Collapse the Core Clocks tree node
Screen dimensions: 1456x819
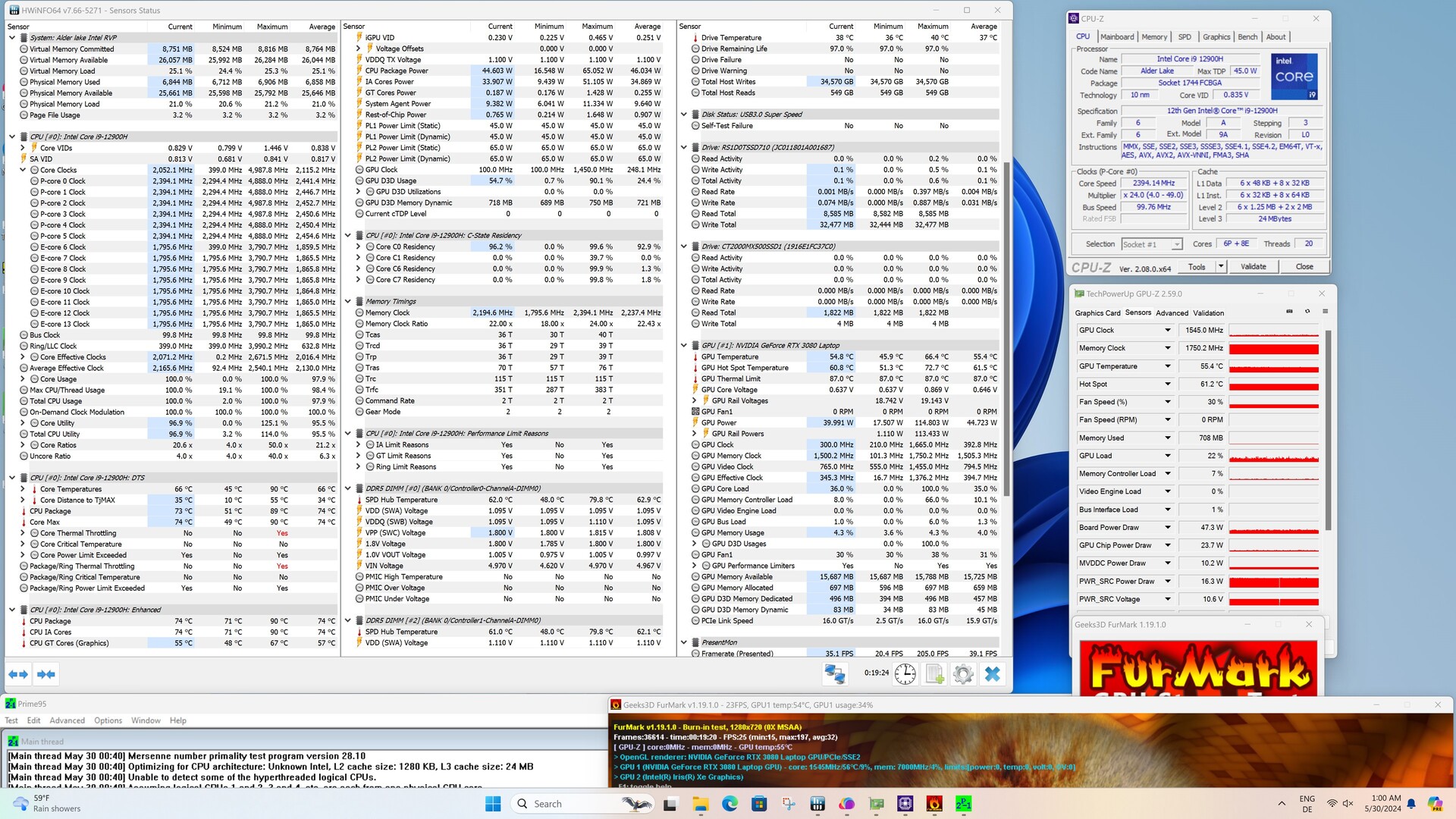pyautogui.click(x=23, y=170)
